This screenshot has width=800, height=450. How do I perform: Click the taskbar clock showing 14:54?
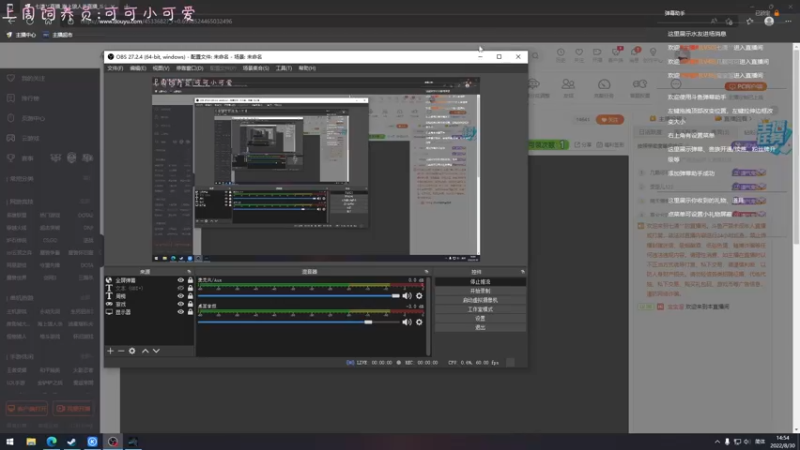783,442
